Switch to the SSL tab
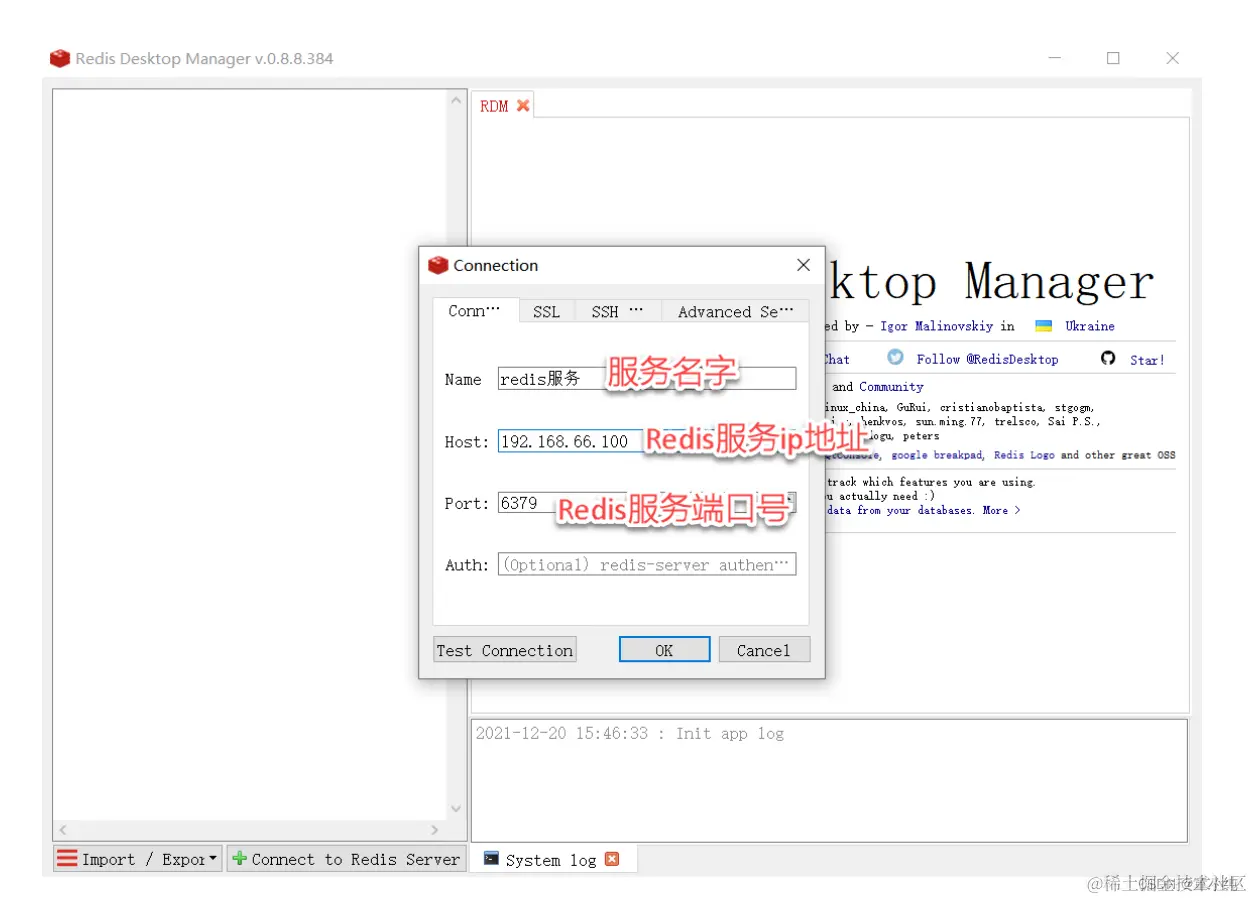 (x=547, y=311)
